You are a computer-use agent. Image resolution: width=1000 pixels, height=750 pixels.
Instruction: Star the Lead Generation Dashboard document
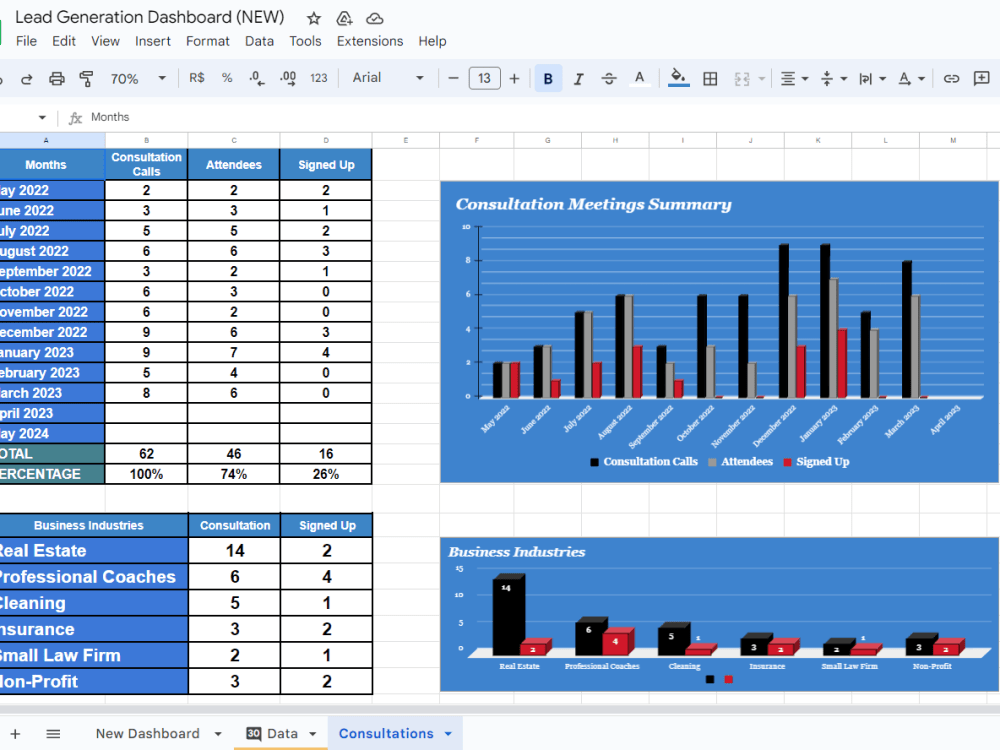click(x=313, y=18)
